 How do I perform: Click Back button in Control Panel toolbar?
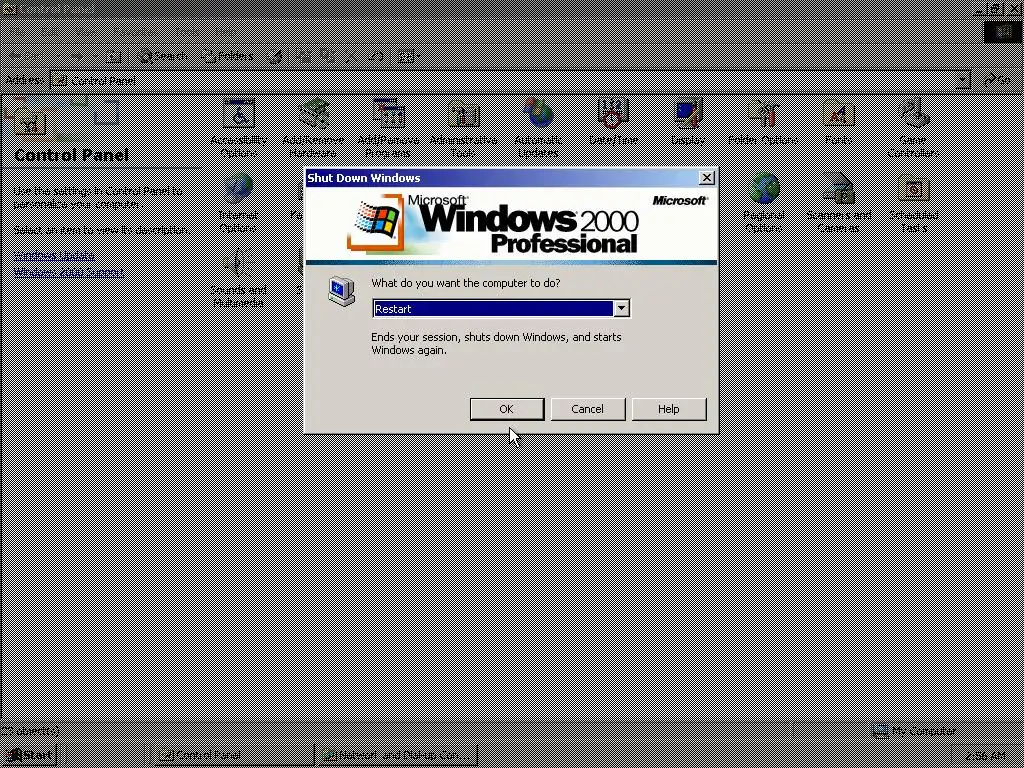26,56
